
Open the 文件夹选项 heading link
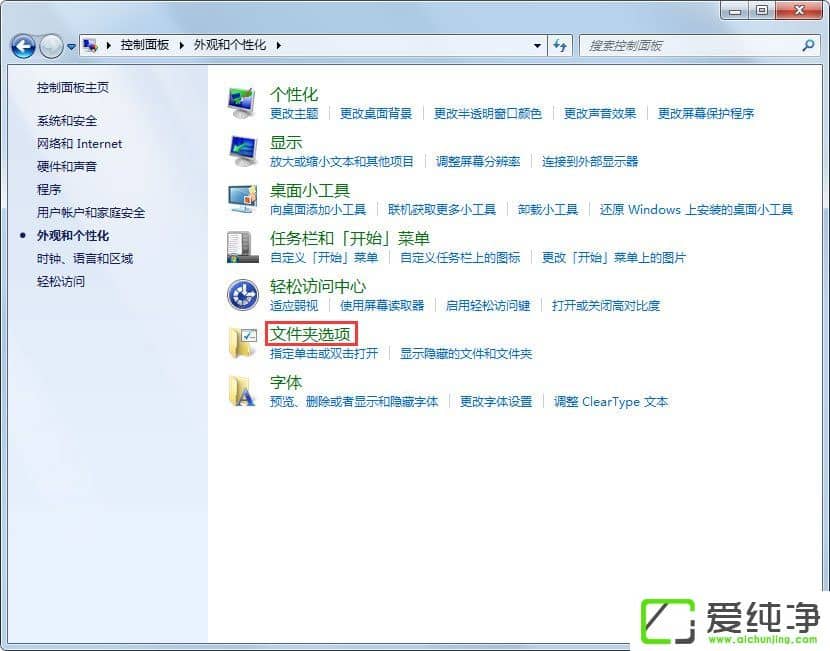310,334
